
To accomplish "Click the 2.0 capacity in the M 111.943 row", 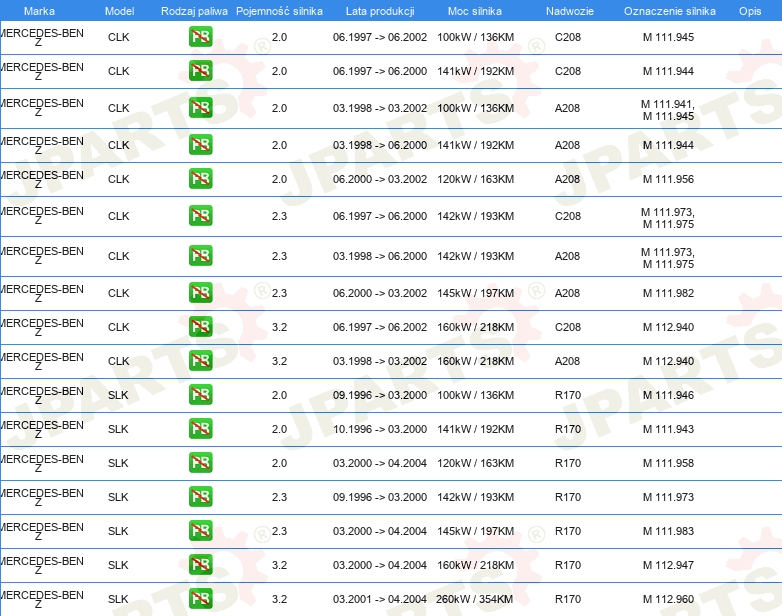I will tap(279, 429).
